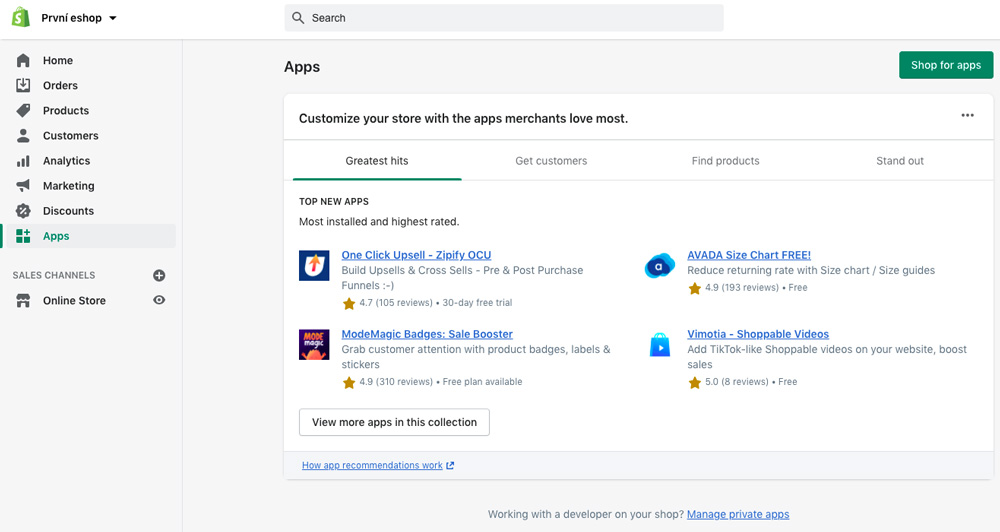Click the star icon for ModeMagic rating
This screenshot has height=532, width=1000.
click(x=349, y=383)
